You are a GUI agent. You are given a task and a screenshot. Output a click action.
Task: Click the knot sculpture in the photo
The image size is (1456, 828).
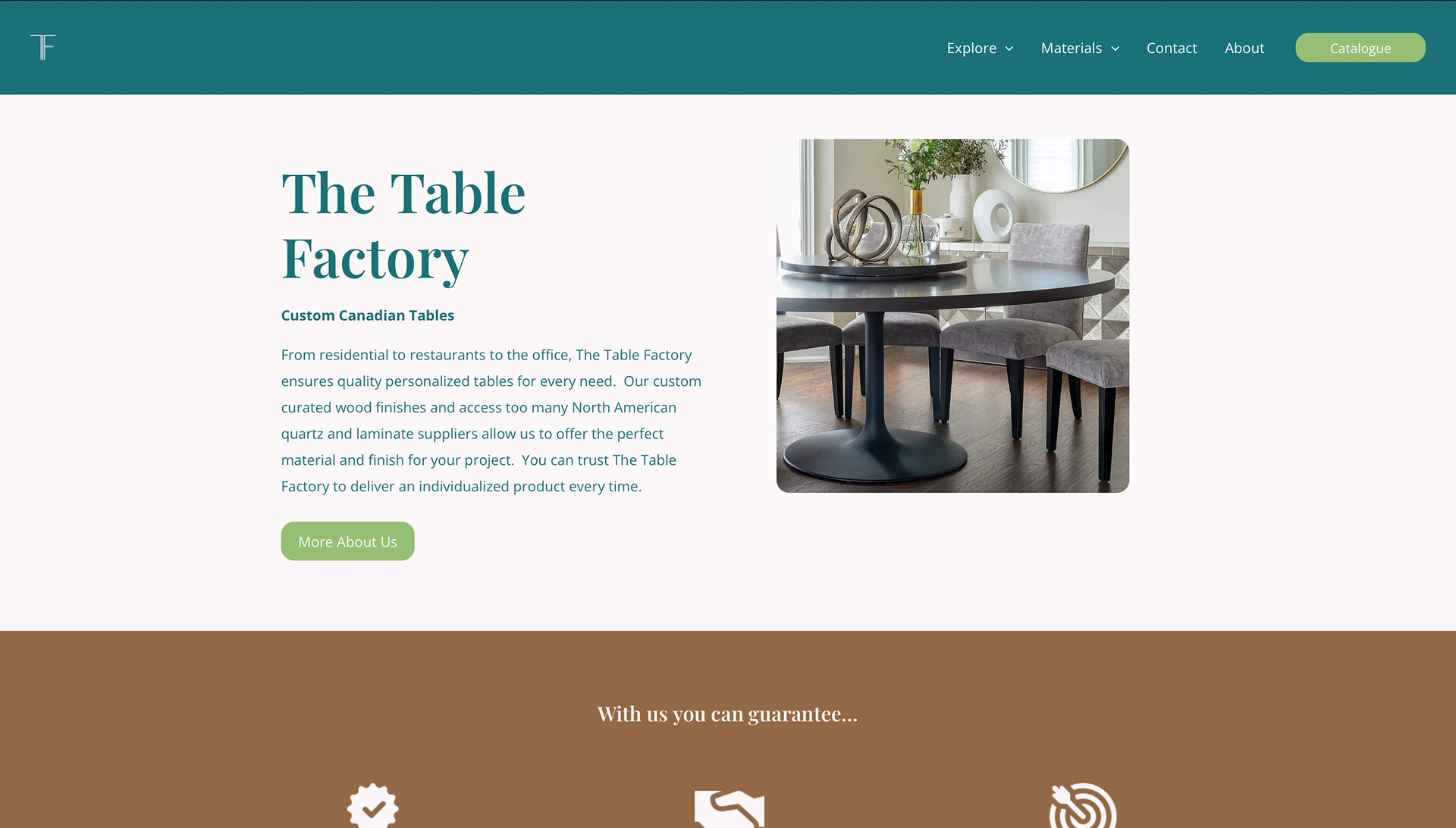click(864, 226)
